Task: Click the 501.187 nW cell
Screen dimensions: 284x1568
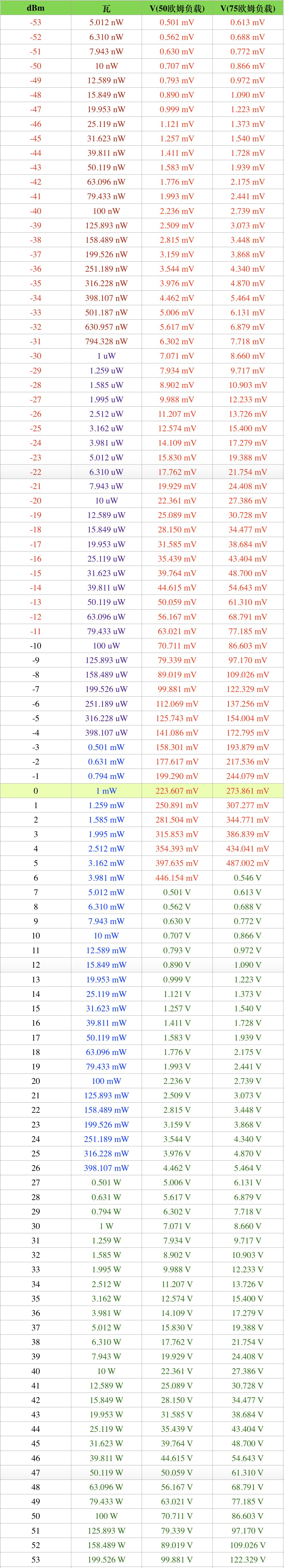Action: [x=106, y=312]
